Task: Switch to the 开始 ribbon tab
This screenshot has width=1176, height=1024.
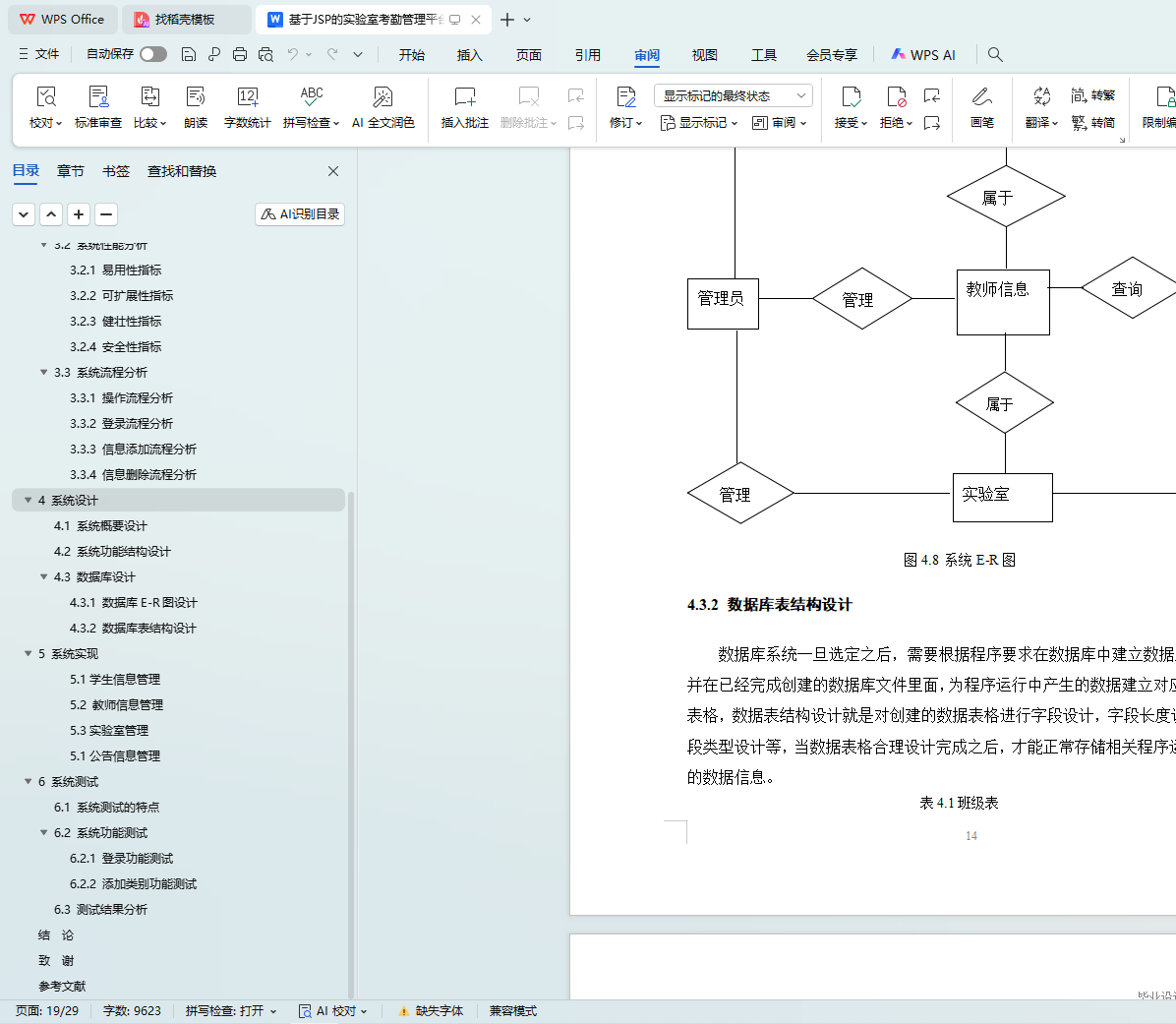Action: point(412,55)
